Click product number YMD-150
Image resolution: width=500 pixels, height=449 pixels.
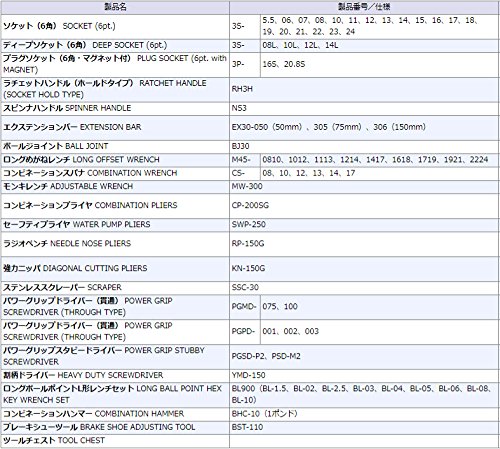pyautogui.click(x=364, y=376)
